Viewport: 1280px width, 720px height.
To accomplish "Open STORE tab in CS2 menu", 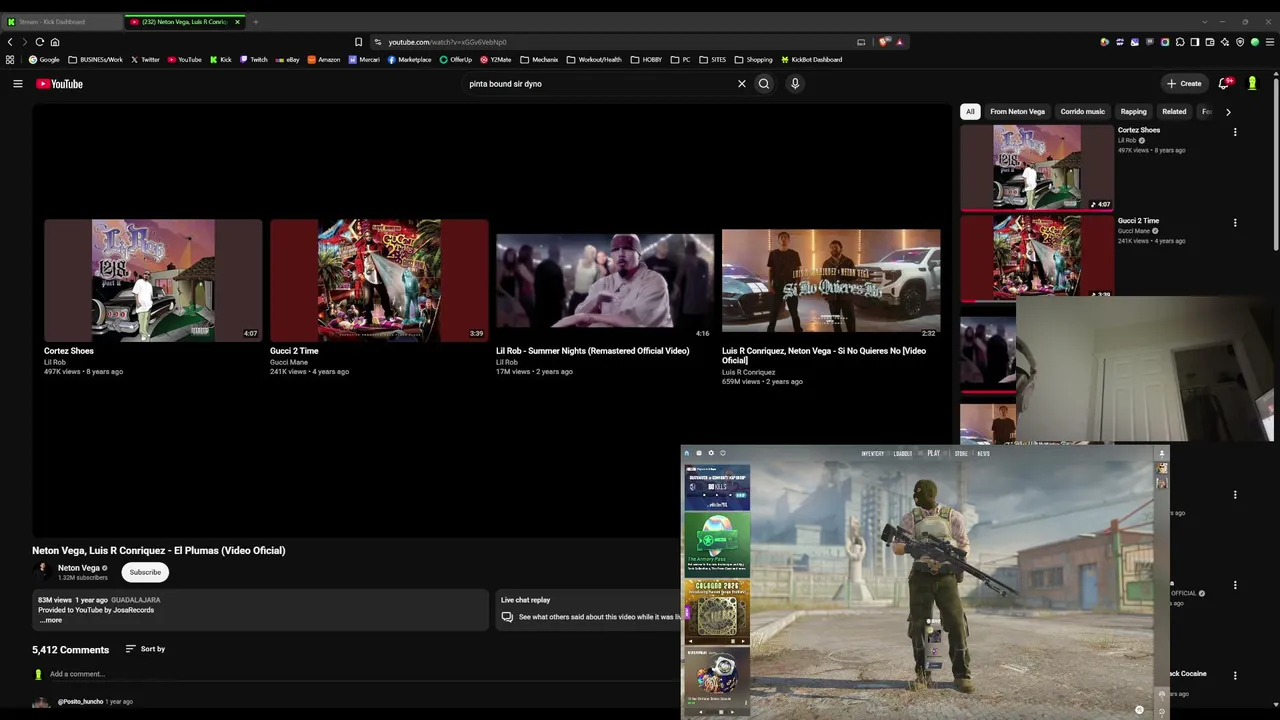I will click(x=961, y=454).
